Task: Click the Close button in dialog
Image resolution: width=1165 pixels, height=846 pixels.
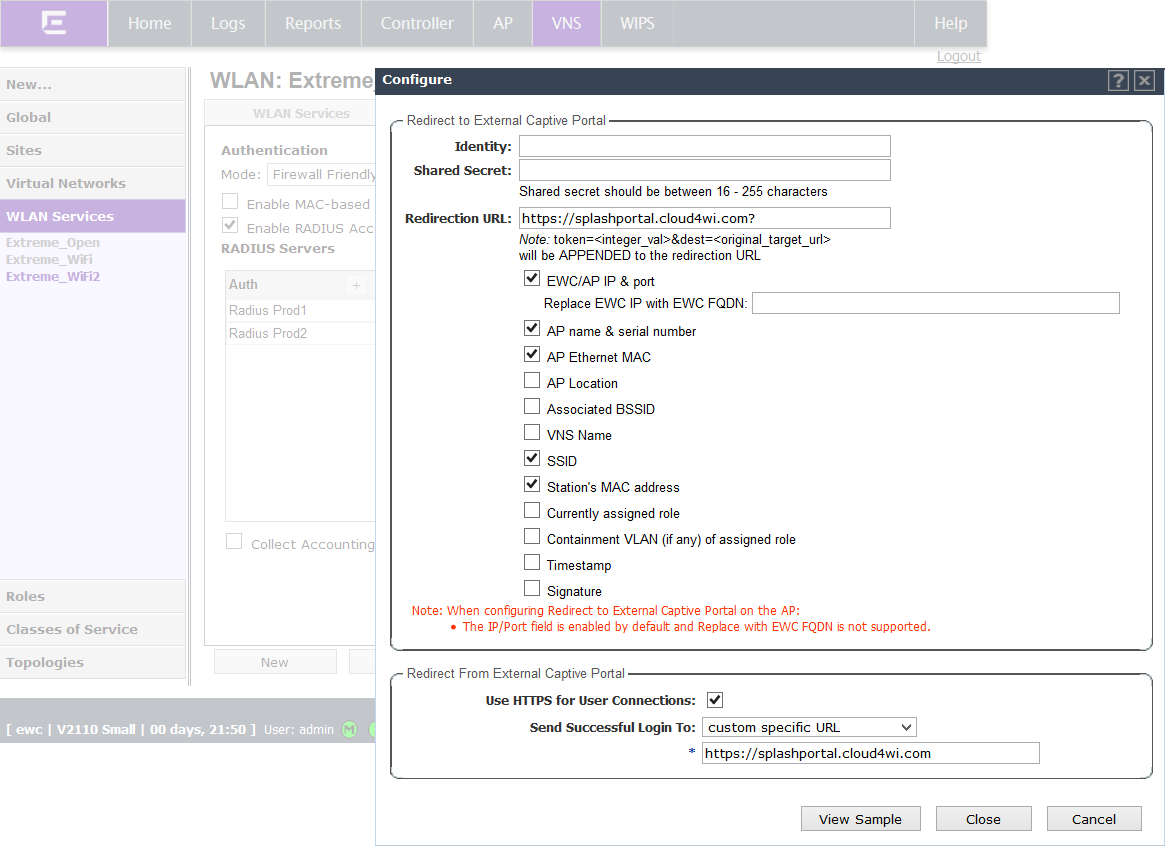Action: click(983, 819)
